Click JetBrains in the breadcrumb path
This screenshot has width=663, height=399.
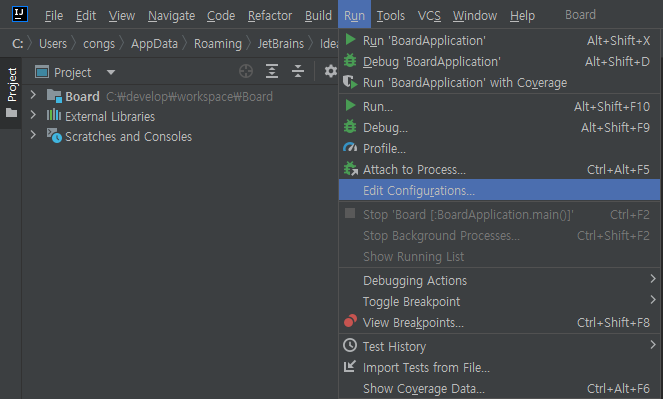click(281, 44)
